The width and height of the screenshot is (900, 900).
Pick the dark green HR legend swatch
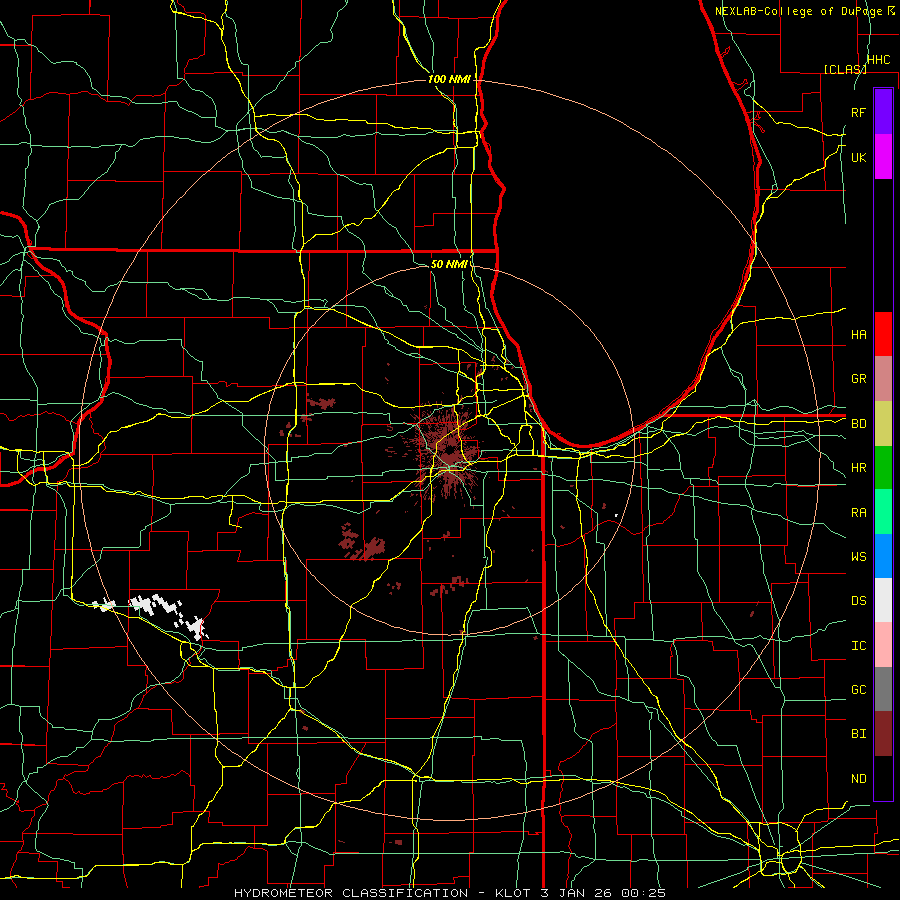pyautogui.click(x=883, y=468)
